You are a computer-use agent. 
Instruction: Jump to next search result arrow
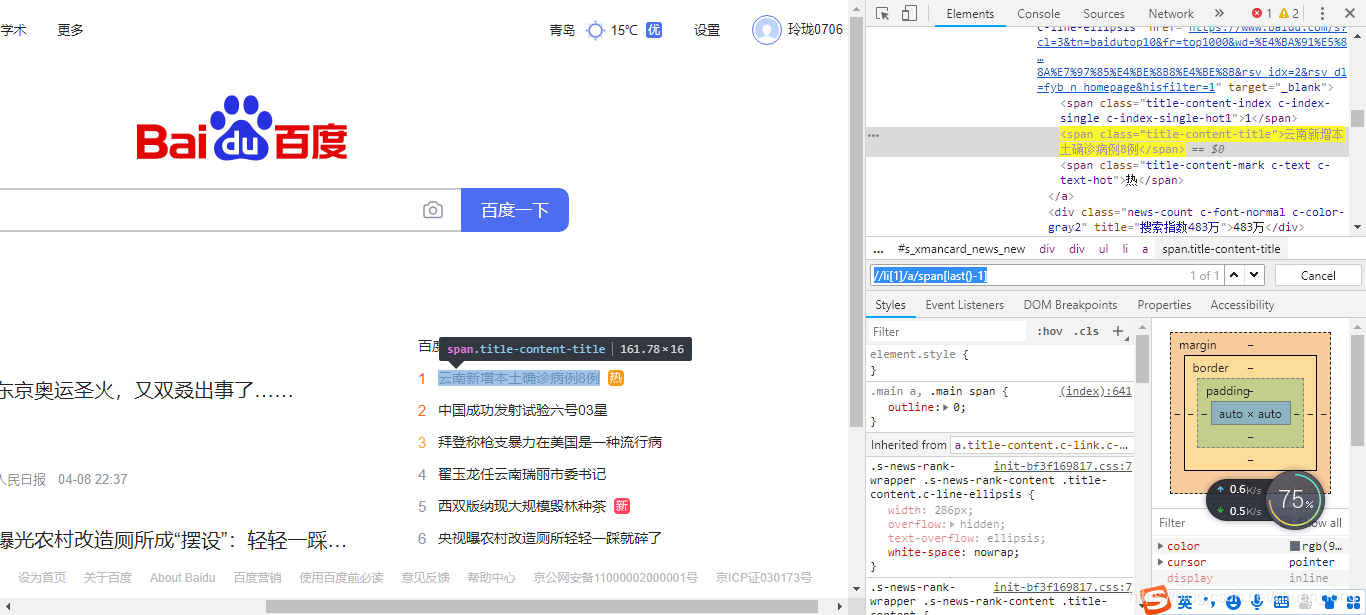click(x=1255, y=275)
